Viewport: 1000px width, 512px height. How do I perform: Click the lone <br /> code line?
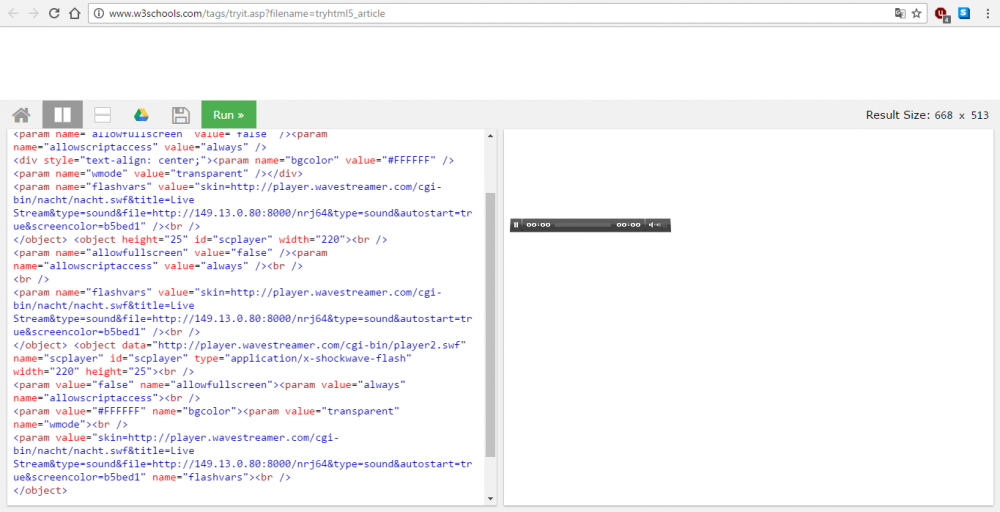pos(31,279)
